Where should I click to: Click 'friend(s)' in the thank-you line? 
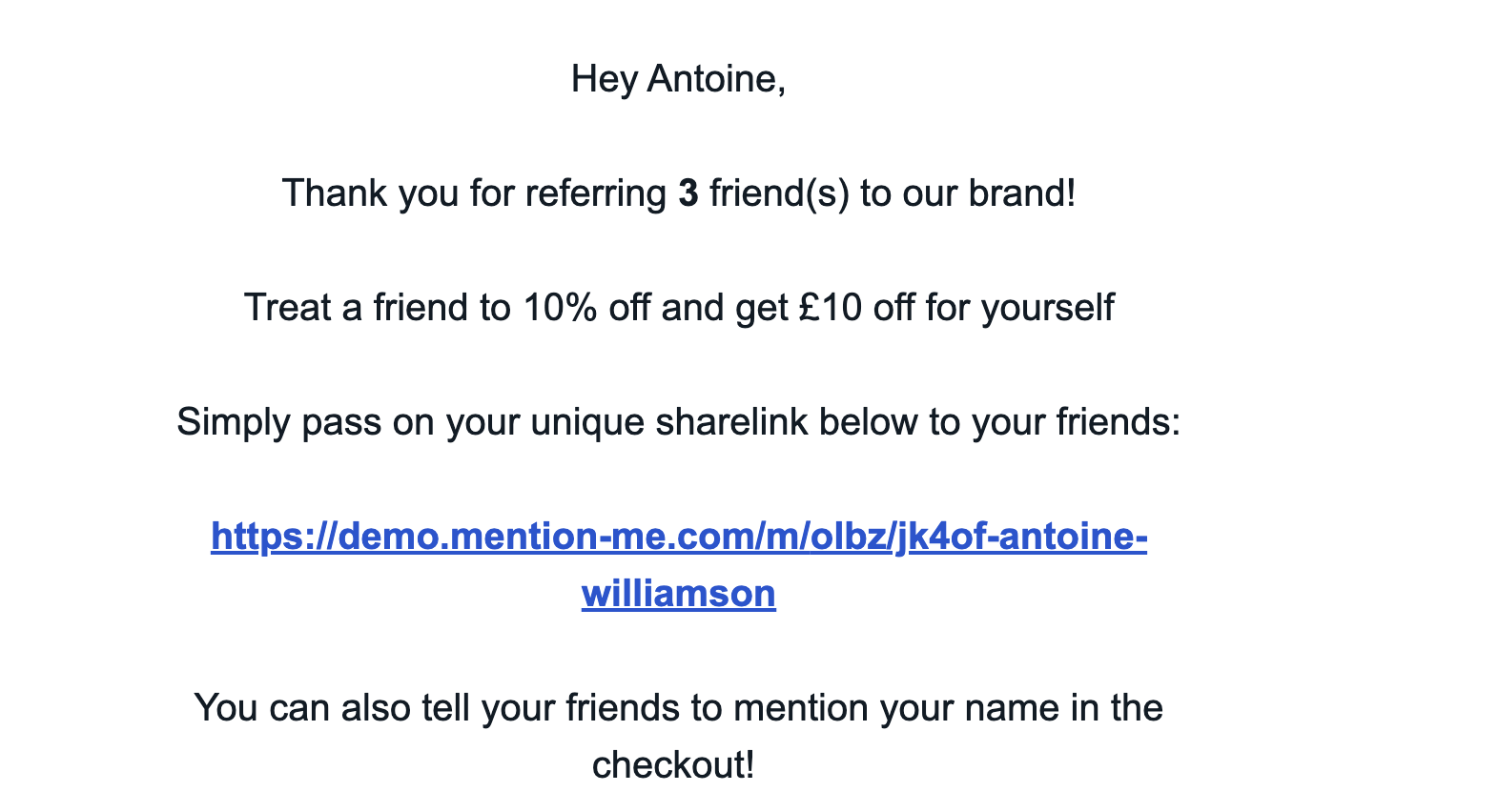[x=779, y=193]
